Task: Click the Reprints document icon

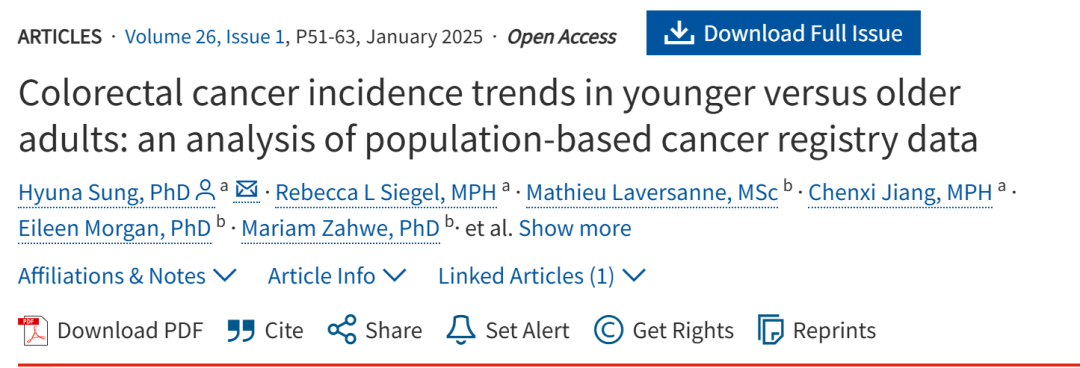Action: (x=771, y=330)
